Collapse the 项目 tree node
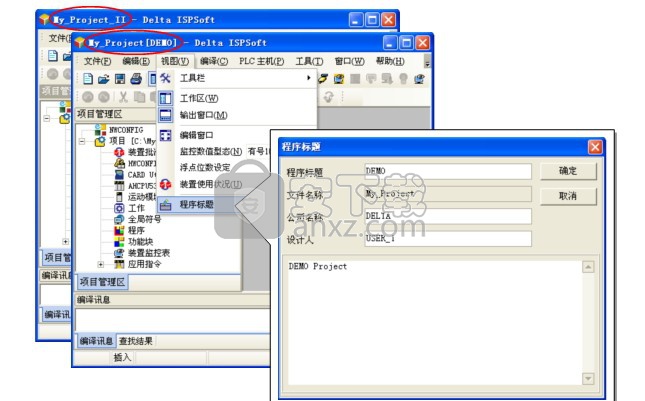The height and width of the screenshot is (401, 645). click(82, 141)
